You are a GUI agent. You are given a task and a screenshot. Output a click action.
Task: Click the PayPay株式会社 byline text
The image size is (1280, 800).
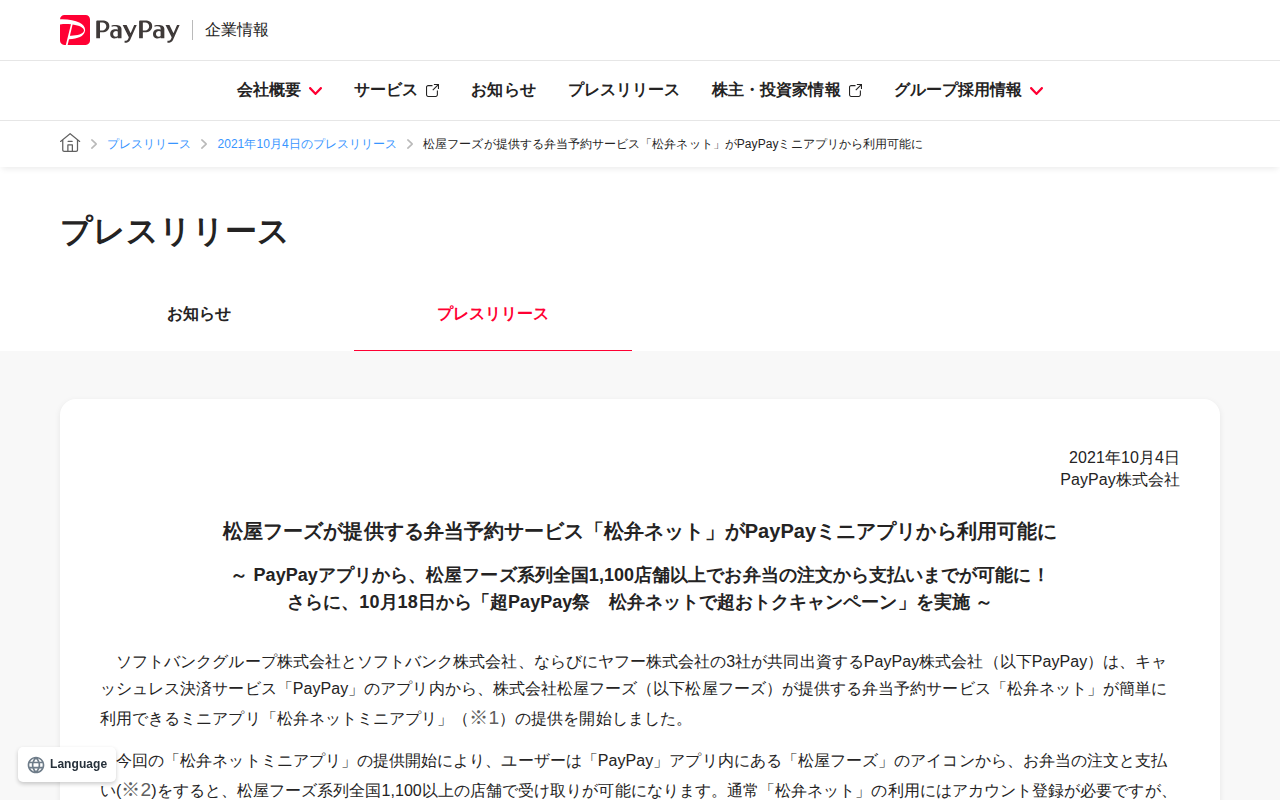[x=1120, y=480]
